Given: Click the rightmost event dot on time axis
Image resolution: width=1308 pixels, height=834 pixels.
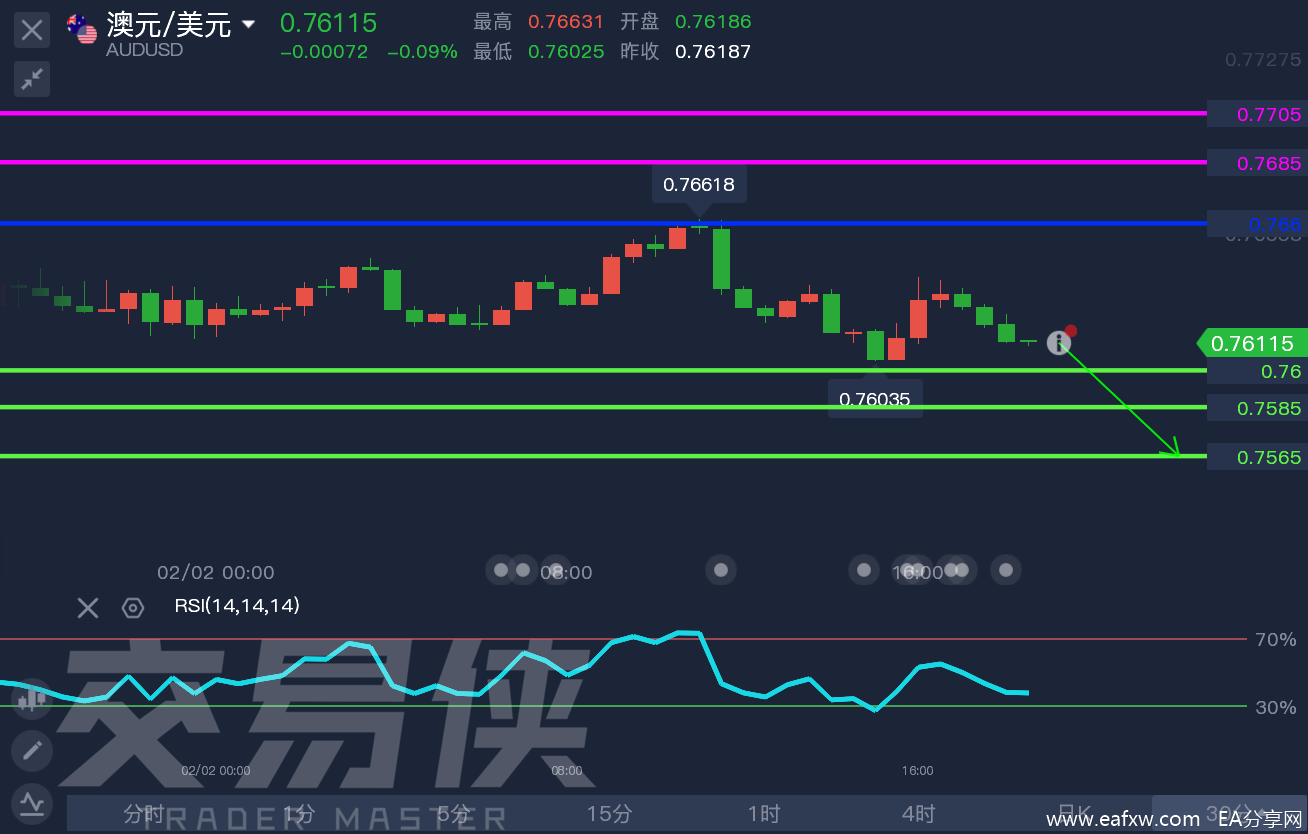Looking at the screenshot, I should coord(1006,570).
